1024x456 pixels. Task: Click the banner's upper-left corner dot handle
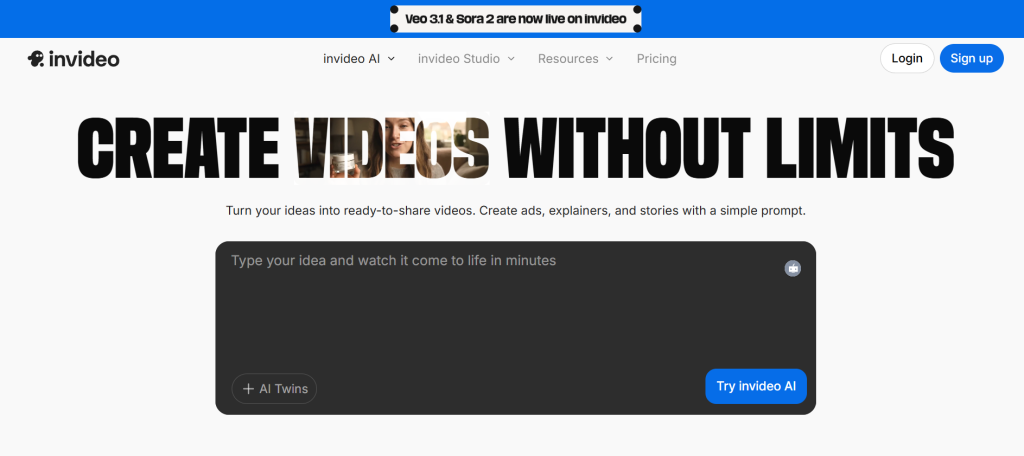coord(394,10)
